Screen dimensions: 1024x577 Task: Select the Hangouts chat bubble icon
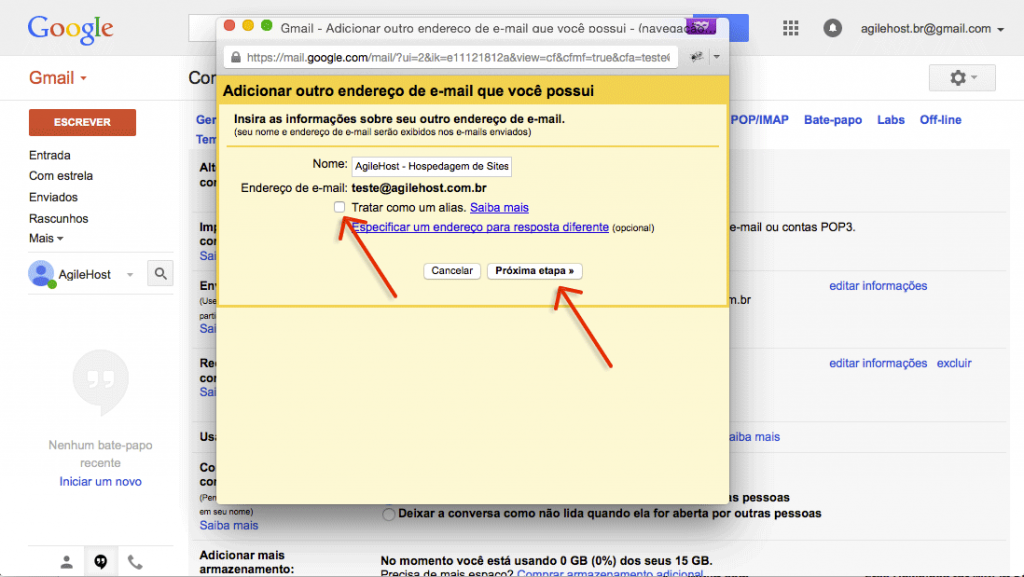coord(101,561)
